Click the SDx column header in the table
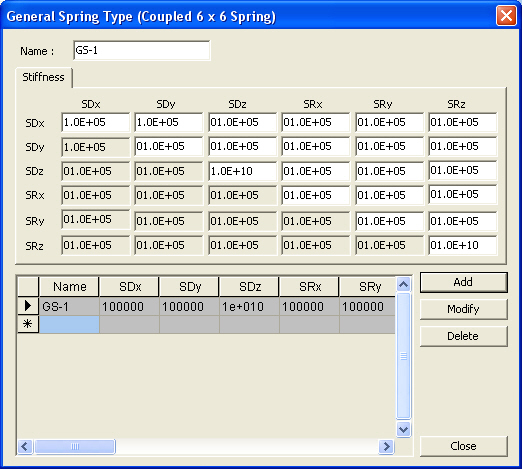This screenshot has height=469, width=522. (129, 287)
